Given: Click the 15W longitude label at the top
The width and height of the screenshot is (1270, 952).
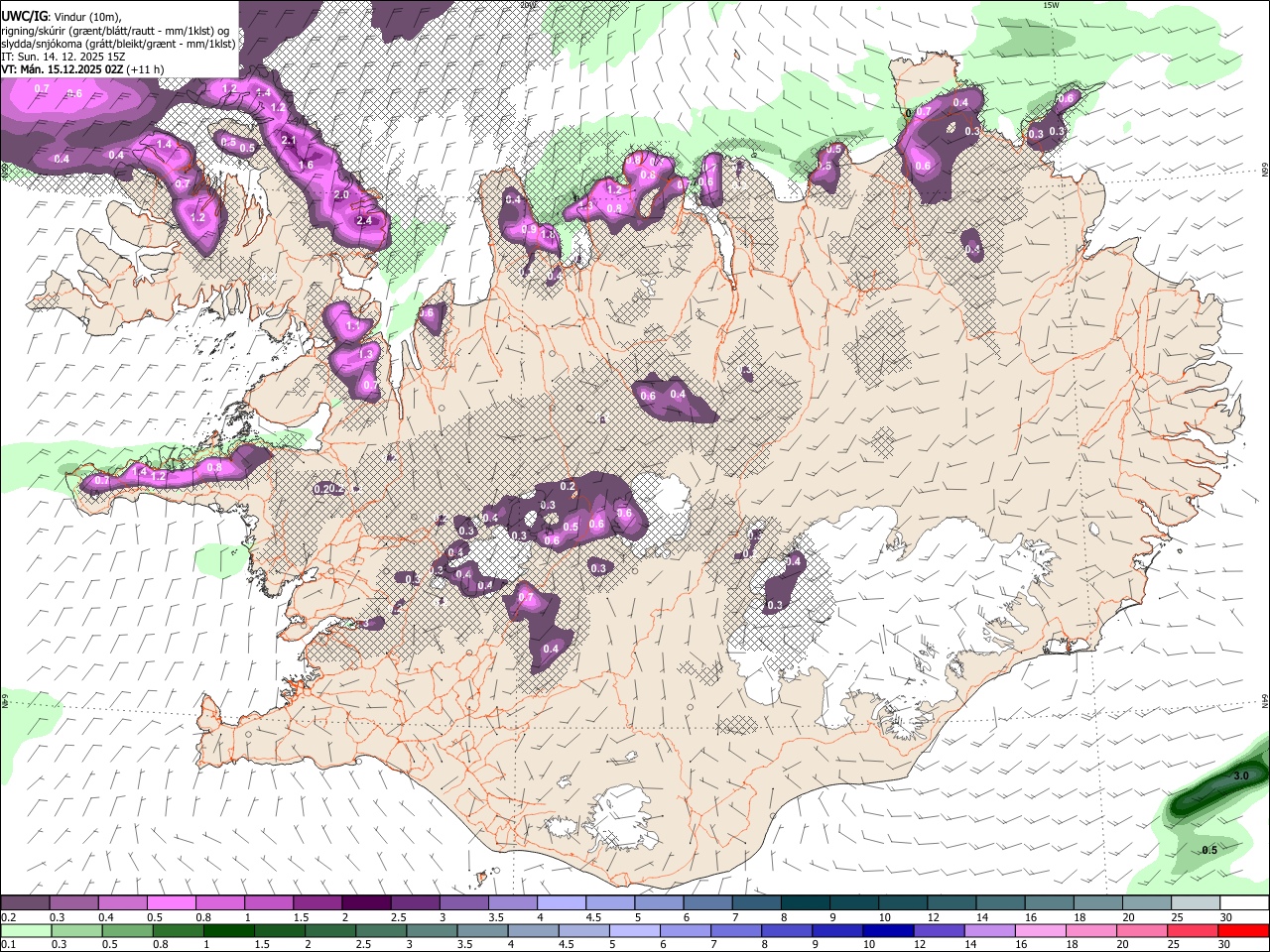Looking at the screenshot, I should (1051, 5).
